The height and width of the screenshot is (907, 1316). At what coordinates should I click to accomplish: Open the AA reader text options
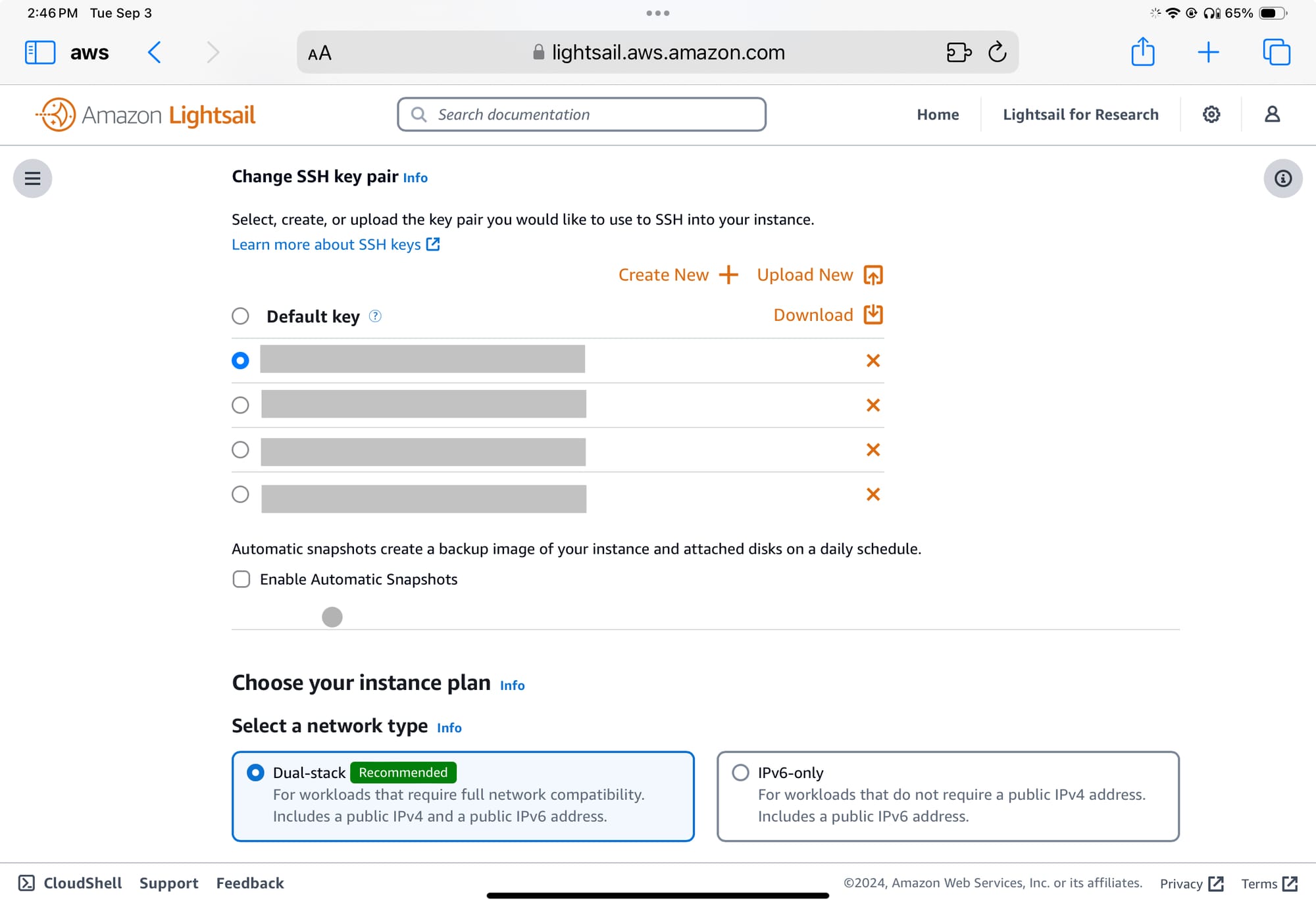(x=320, y=53)
